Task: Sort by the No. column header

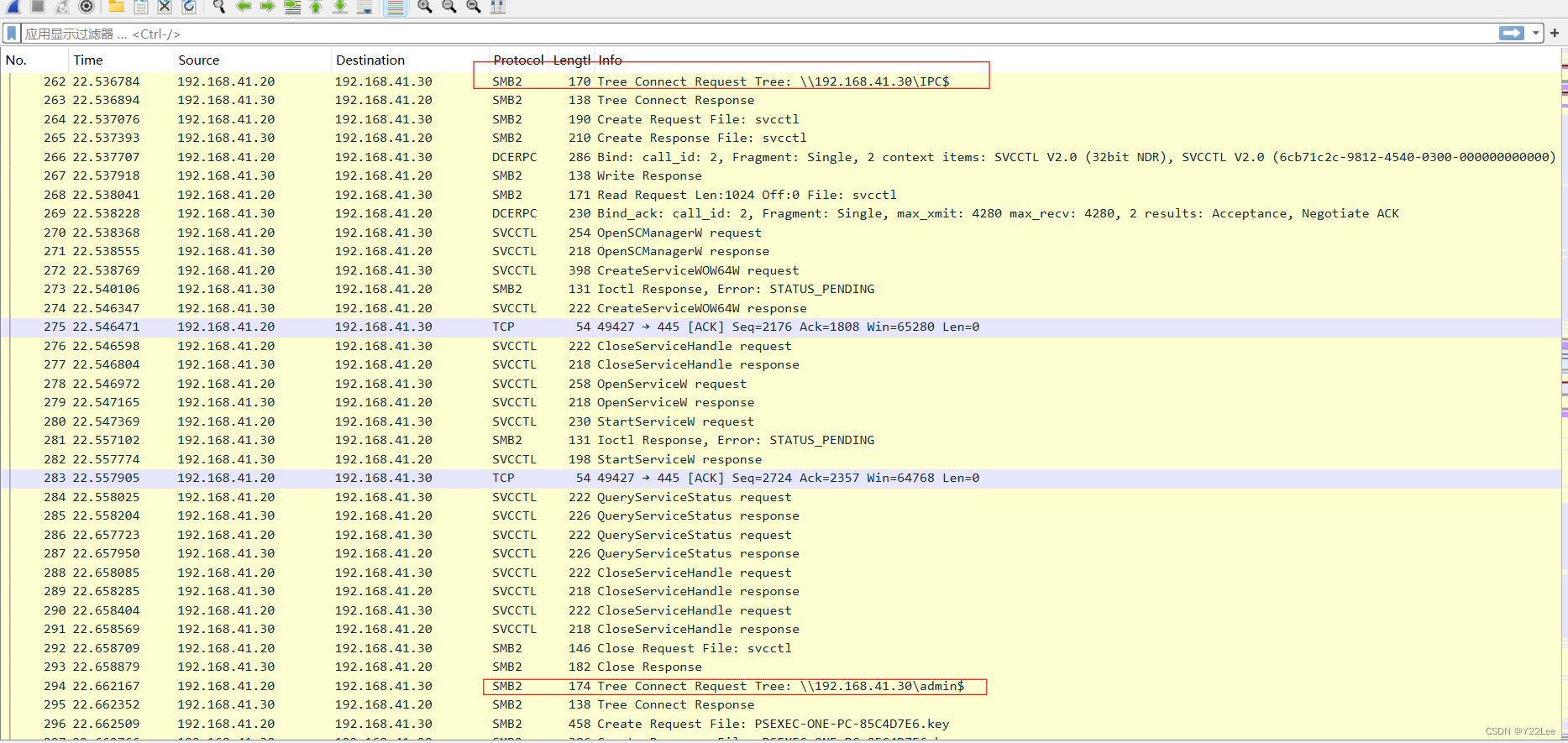Action: click(x=34, y=60)
